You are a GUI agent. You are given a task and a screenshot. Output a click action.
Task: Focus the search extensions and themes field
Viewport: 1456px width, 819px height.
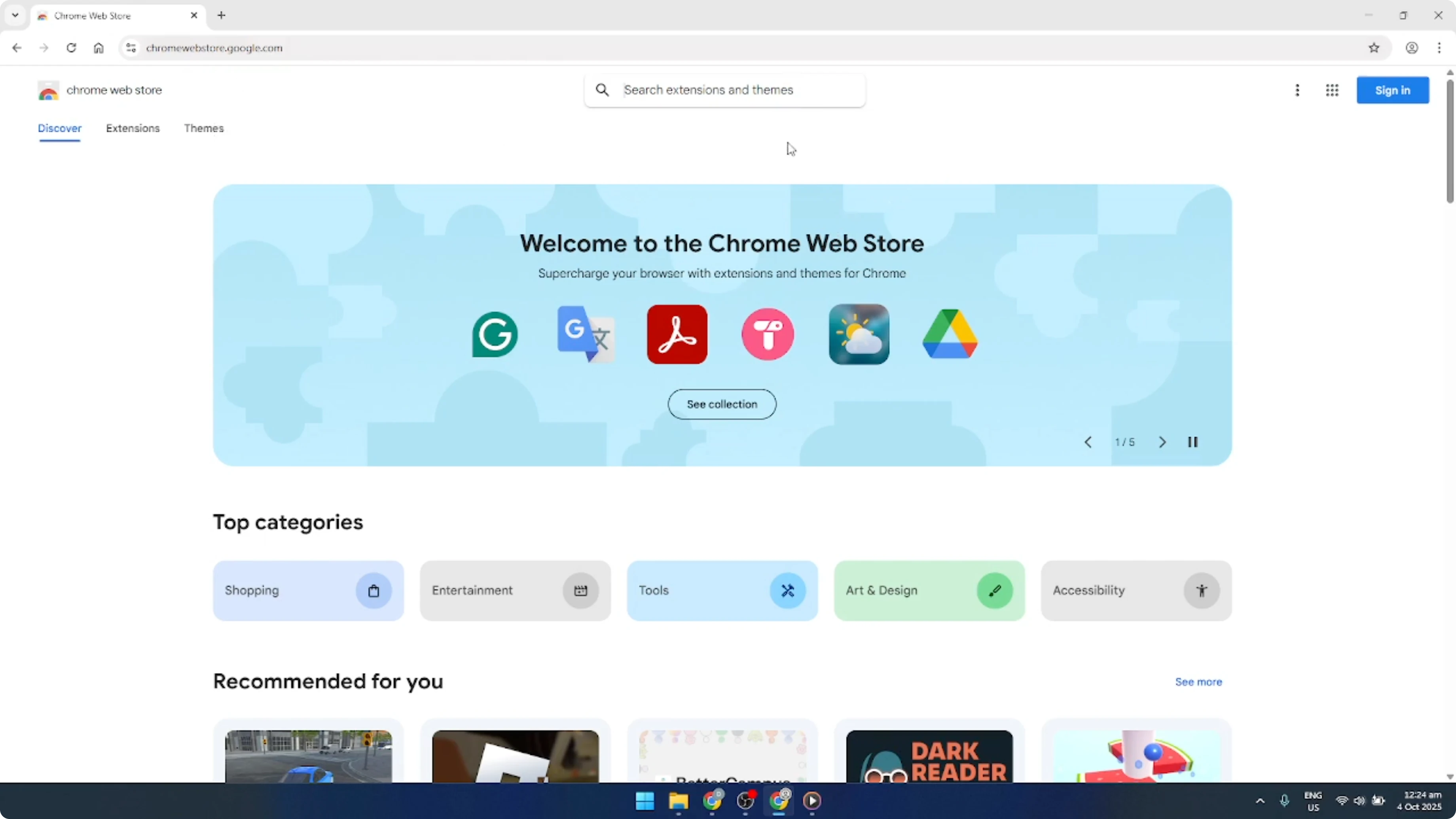[x=724, y=91]
